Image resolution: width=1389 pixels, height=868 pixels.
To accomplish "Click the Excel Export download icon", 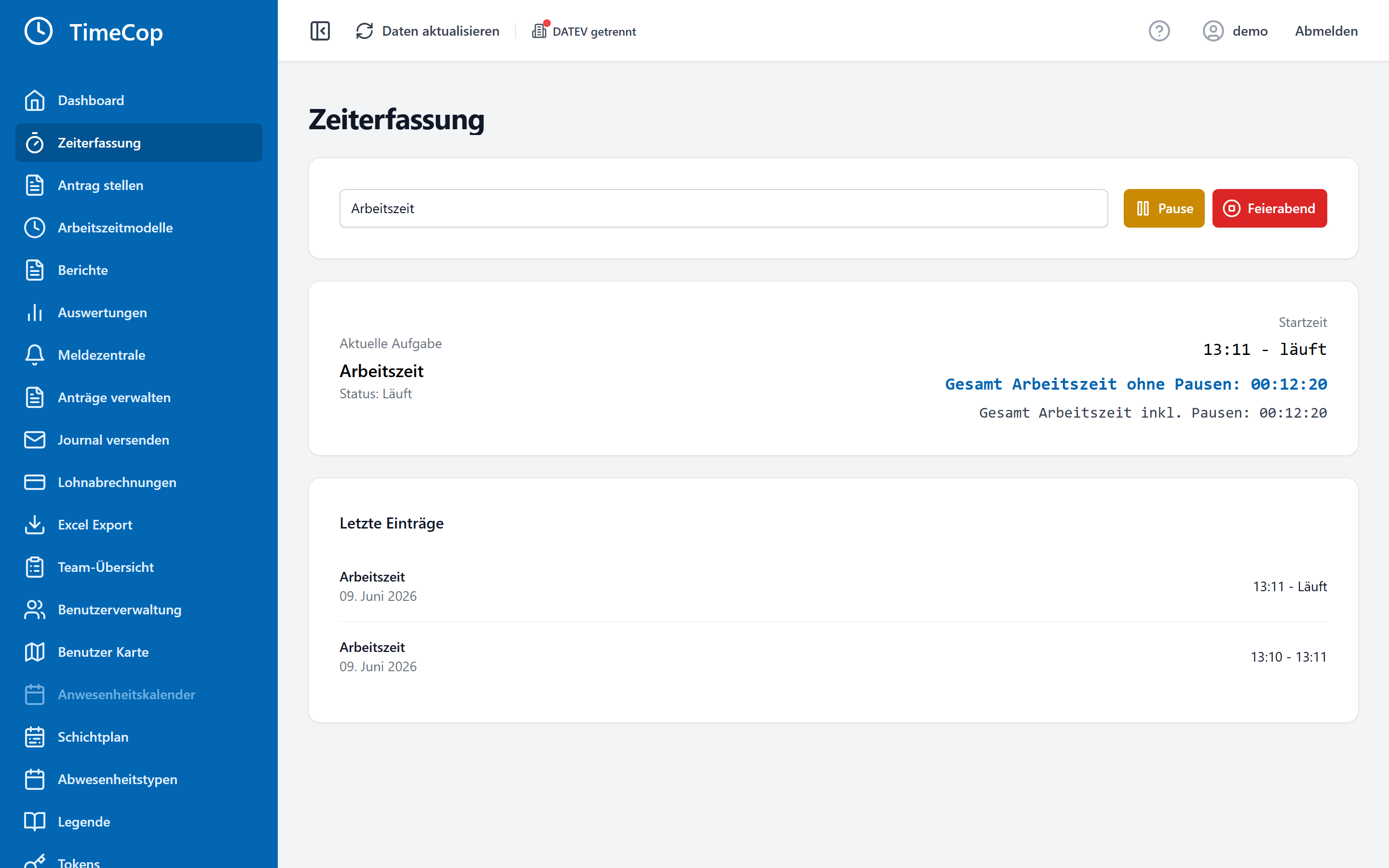I will pos(34,525).
